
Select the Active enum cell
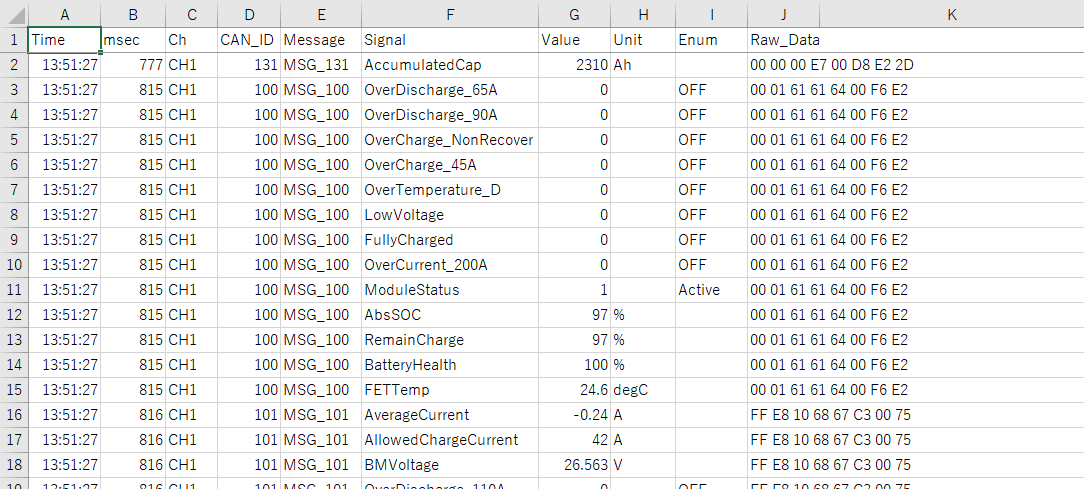coord(711,290)
